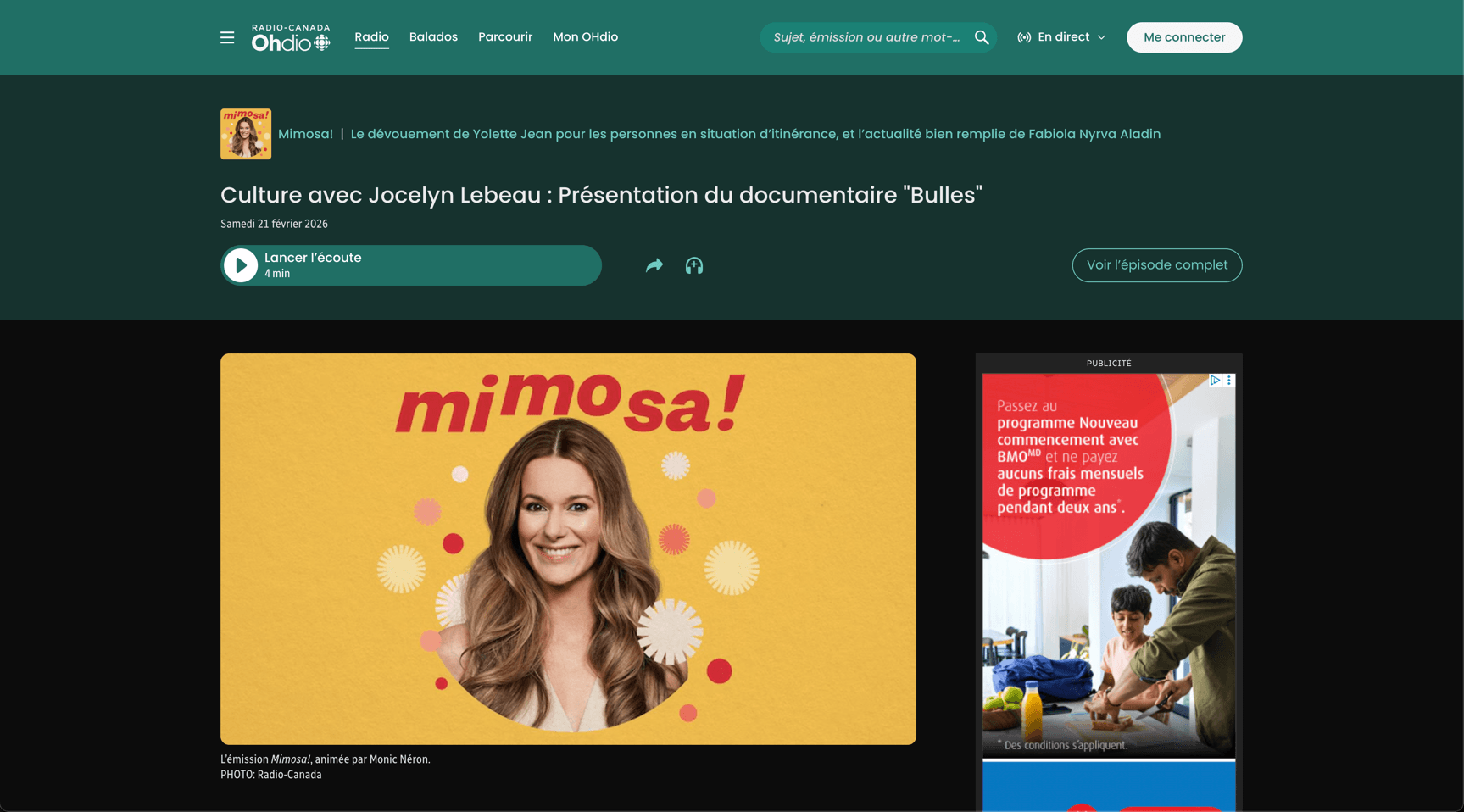This screenshot has width=1464, height=812.
Task: Open the Parcourir section
Action: coord(505,36)
